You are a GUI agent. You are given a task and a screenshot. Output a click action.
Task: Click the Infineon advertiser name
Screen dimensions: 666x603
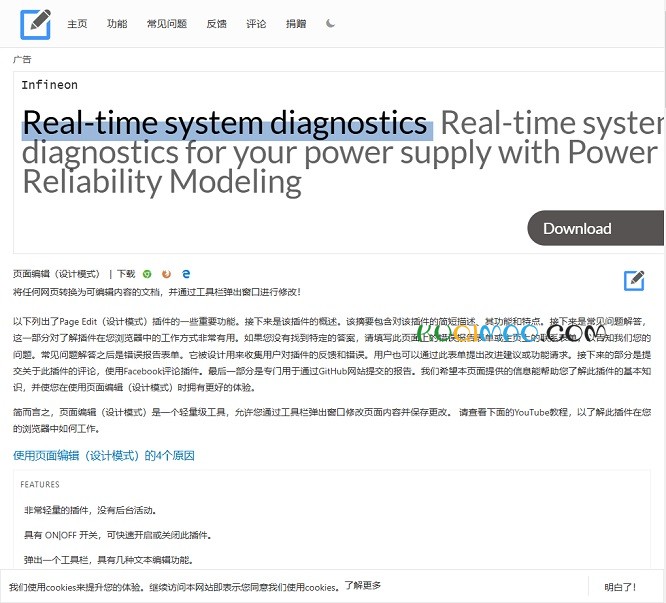[x=49, y=86]
